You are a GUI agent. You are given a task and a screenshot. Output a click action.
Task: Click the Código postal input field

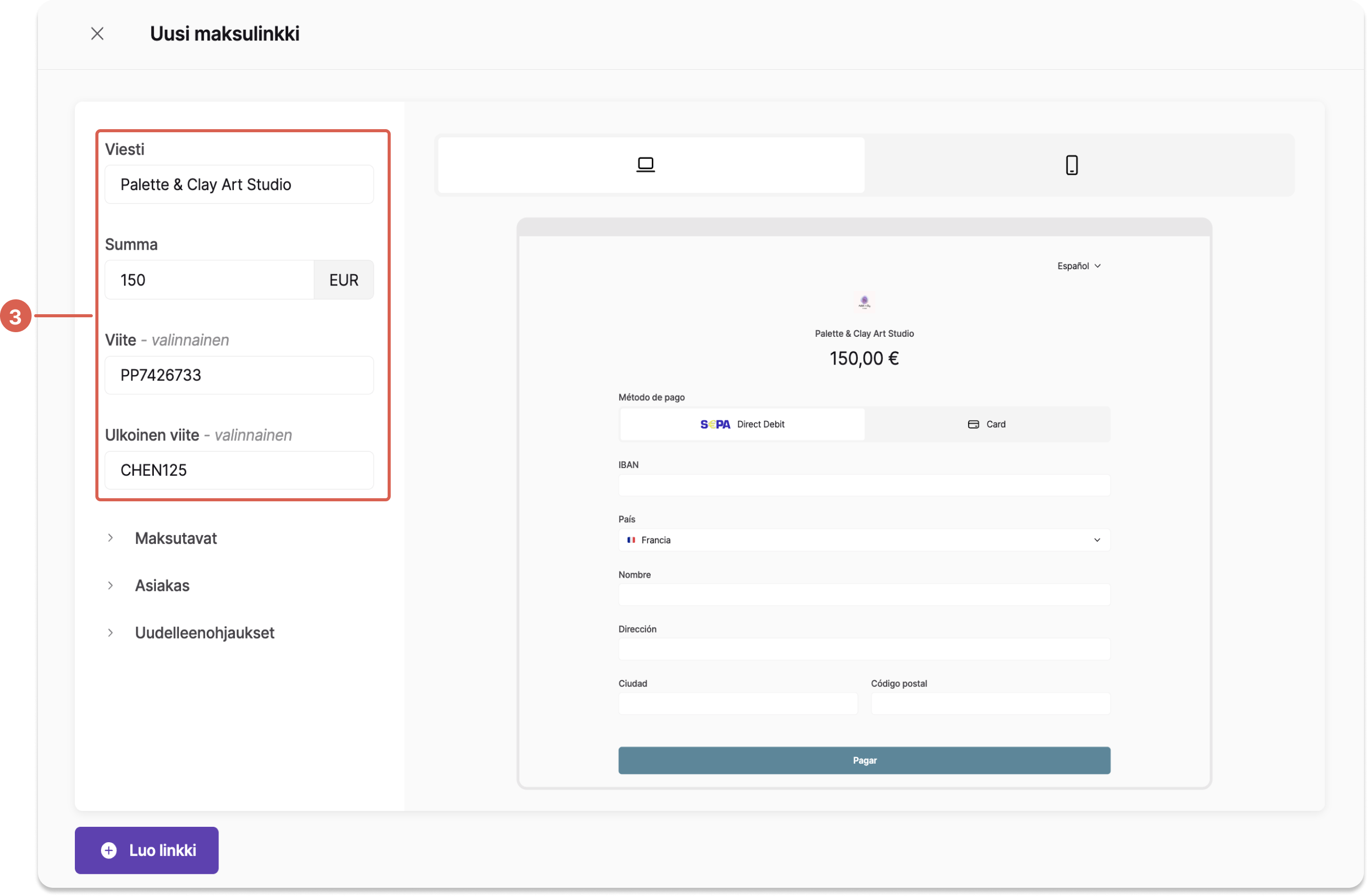(x=990, y=704)
